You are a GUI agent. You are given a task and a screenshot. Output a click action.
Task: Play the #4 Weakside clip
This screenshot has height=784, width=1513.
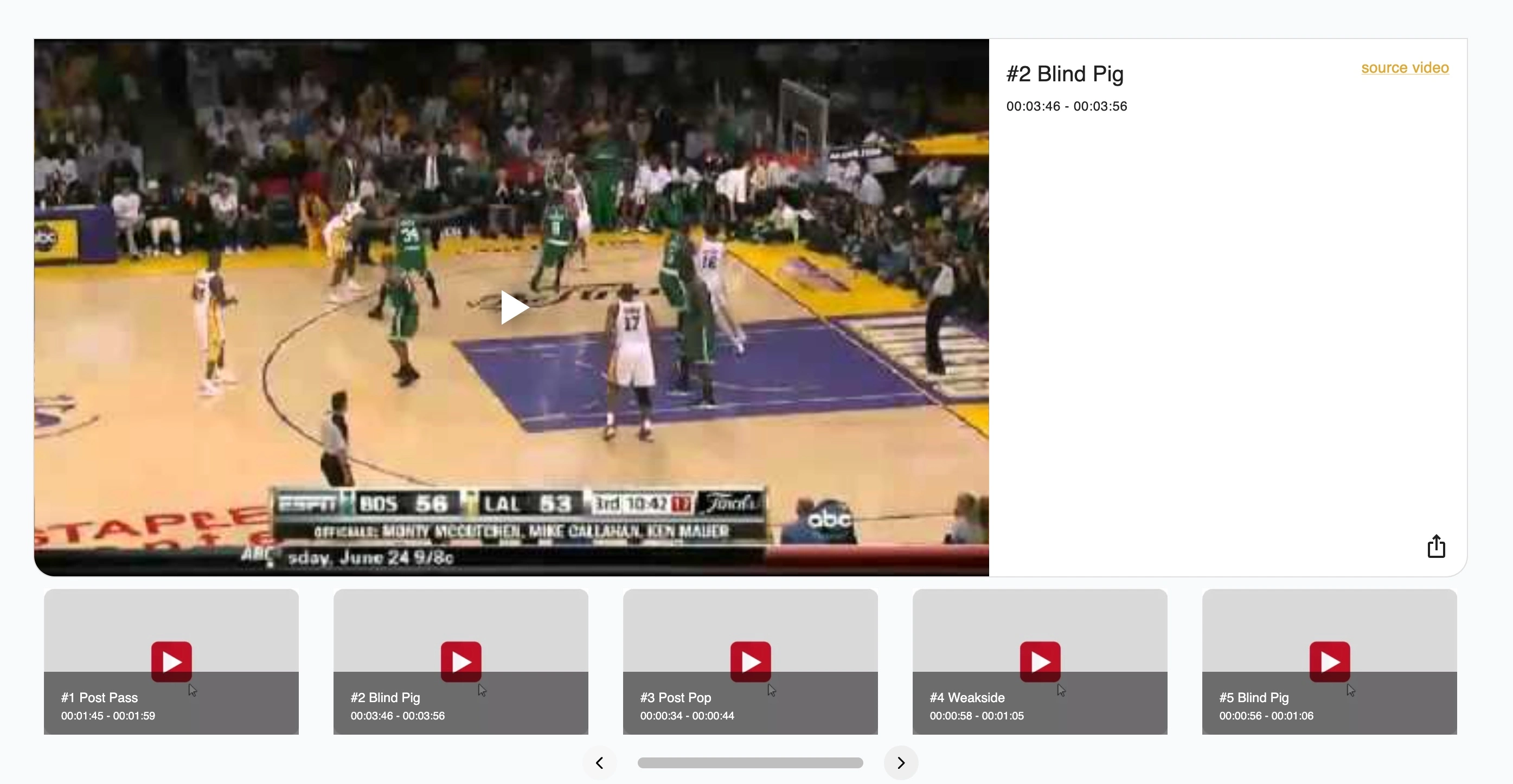tap(1040, 662)
